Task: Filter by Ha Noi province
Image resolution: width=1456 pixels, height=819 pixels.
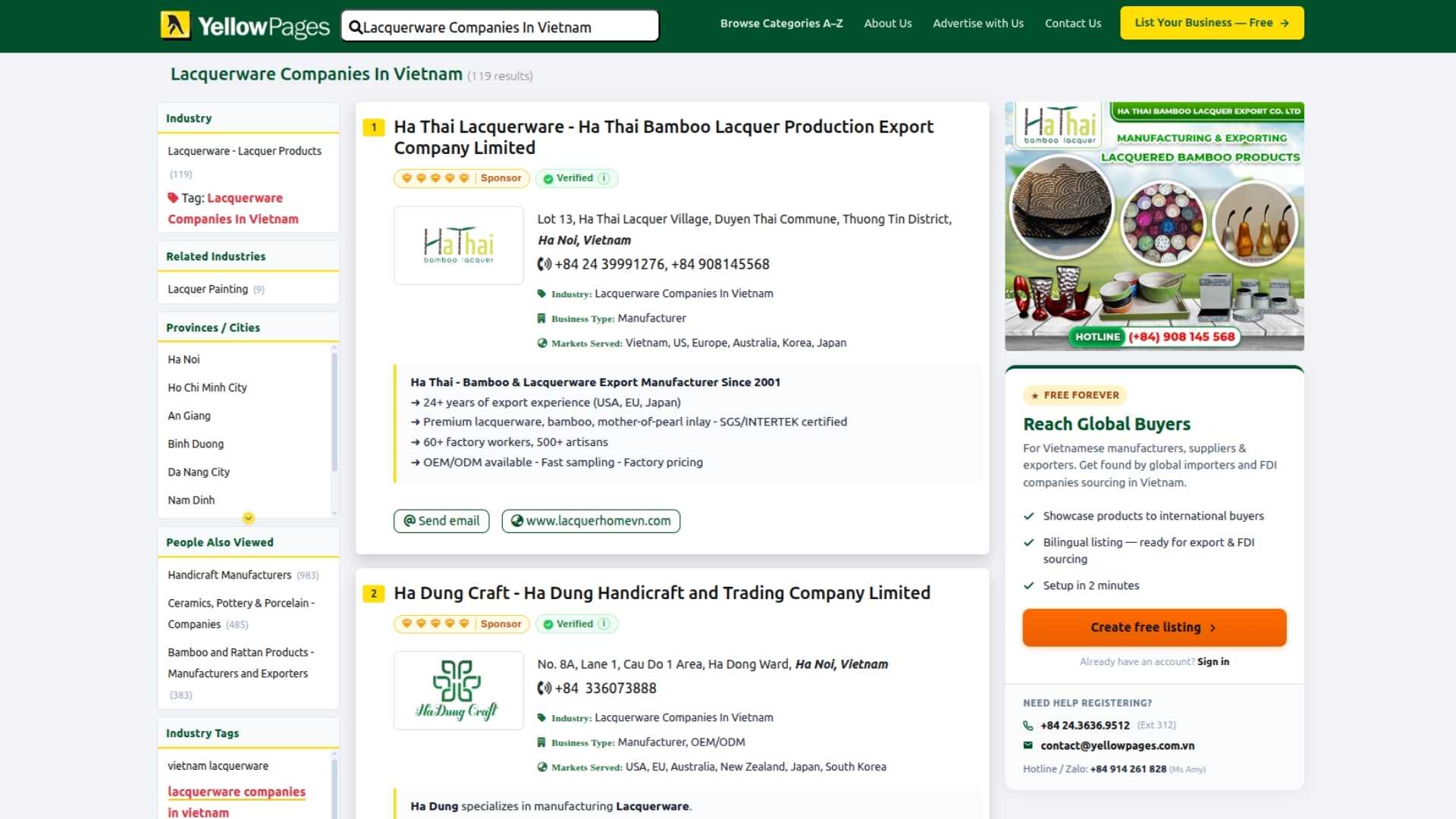Action: click(x=184, y=359)
